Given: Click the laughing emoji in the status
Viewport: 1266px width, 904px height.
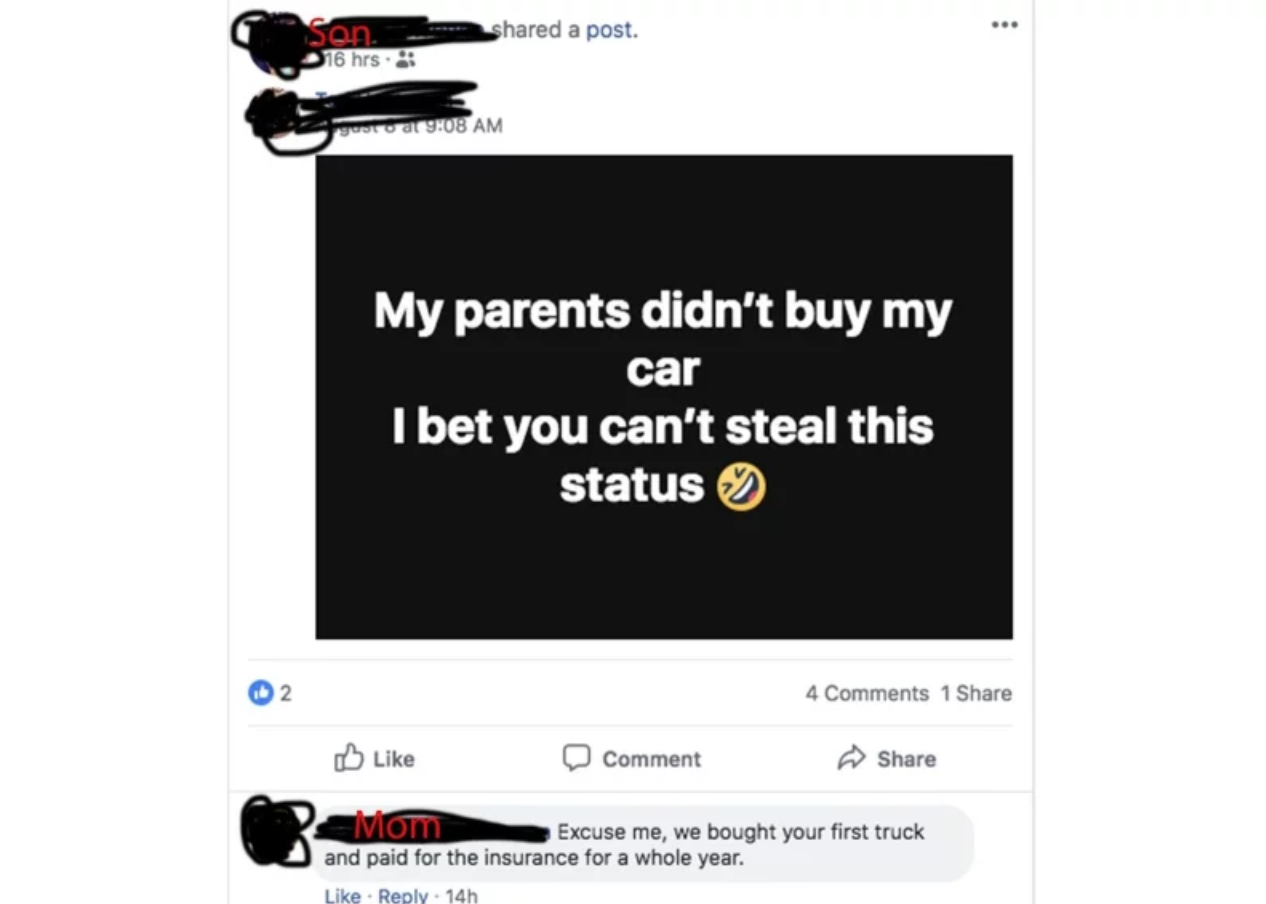Looking at the screenshot, I should [x=741, y=486].
